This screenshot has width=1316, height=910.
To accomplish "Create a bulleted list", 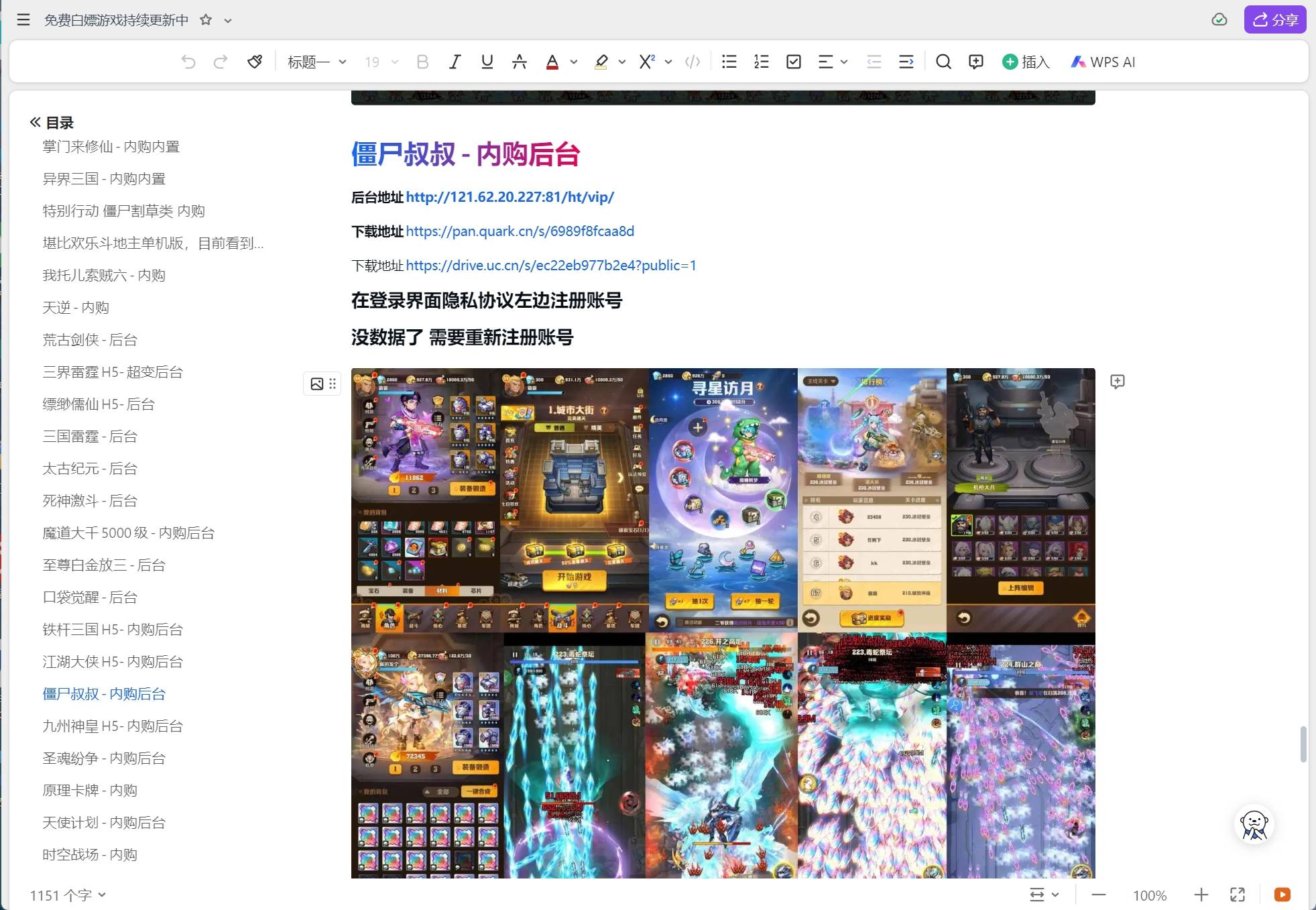I will (x=729, y=62).
